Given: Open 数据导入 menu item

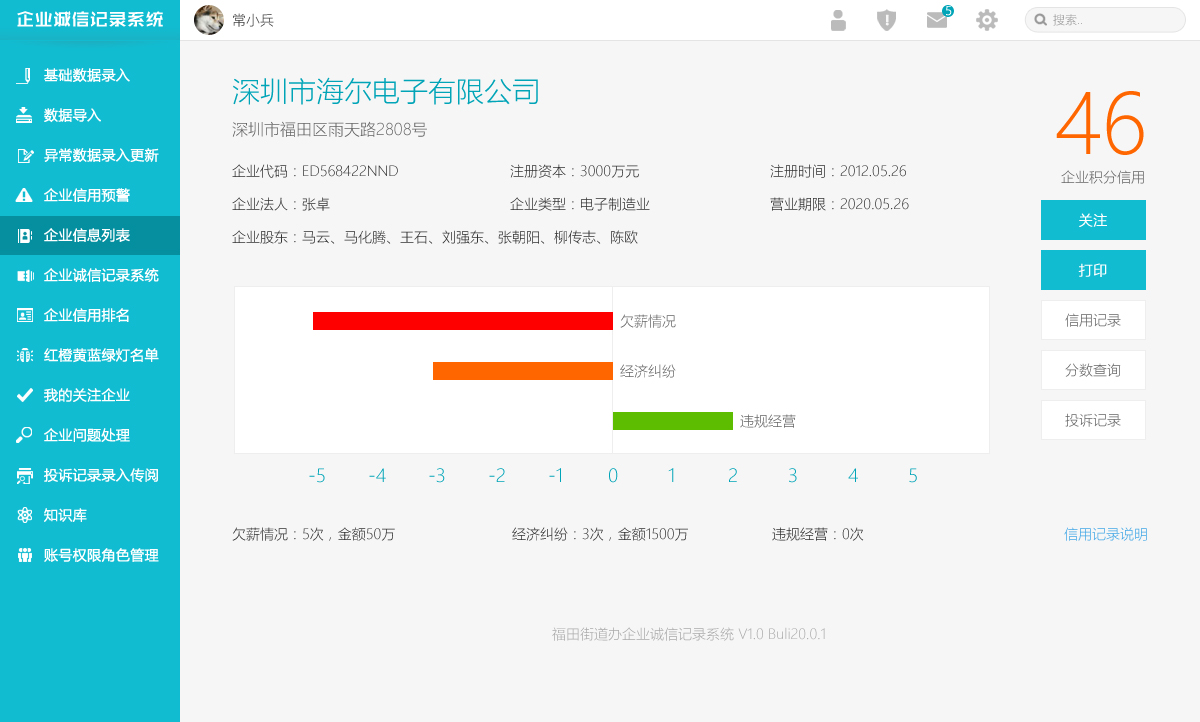Looking at the screenshot, I should click(90, 115).
